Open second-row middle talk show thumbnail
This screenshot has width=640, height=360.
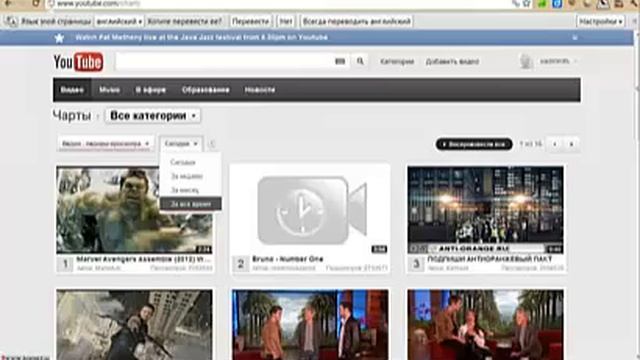click(310, 325)
